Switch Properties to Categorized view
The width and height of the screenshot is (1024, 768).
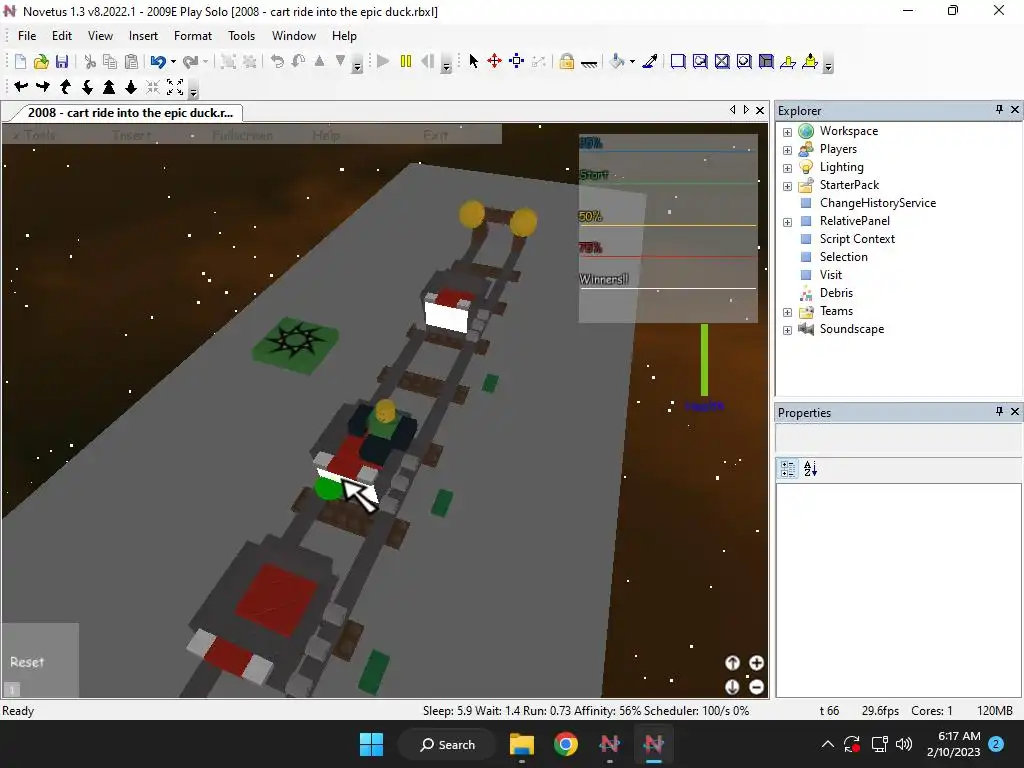pos(788,469)
